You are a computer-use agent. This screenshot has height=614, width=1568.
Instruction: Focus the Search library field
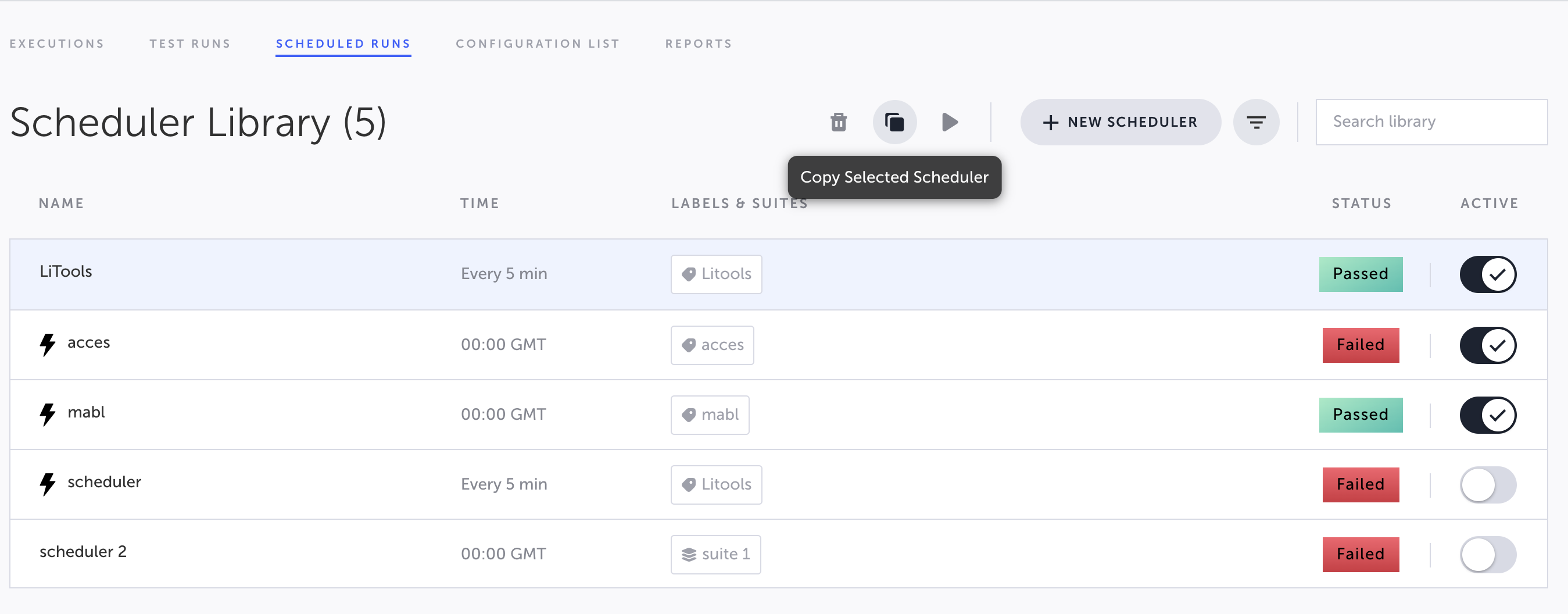(x=1431, y=122)
